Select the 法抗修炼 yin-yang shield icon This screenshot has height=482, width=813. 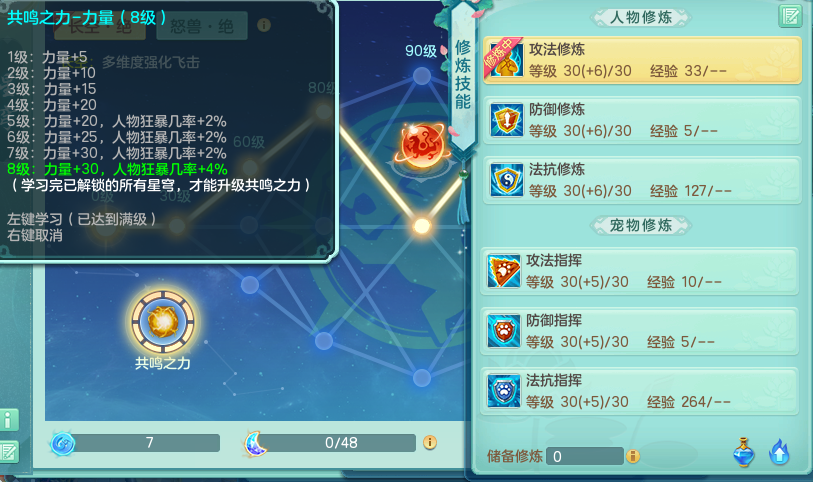click(x=507, y=180)
